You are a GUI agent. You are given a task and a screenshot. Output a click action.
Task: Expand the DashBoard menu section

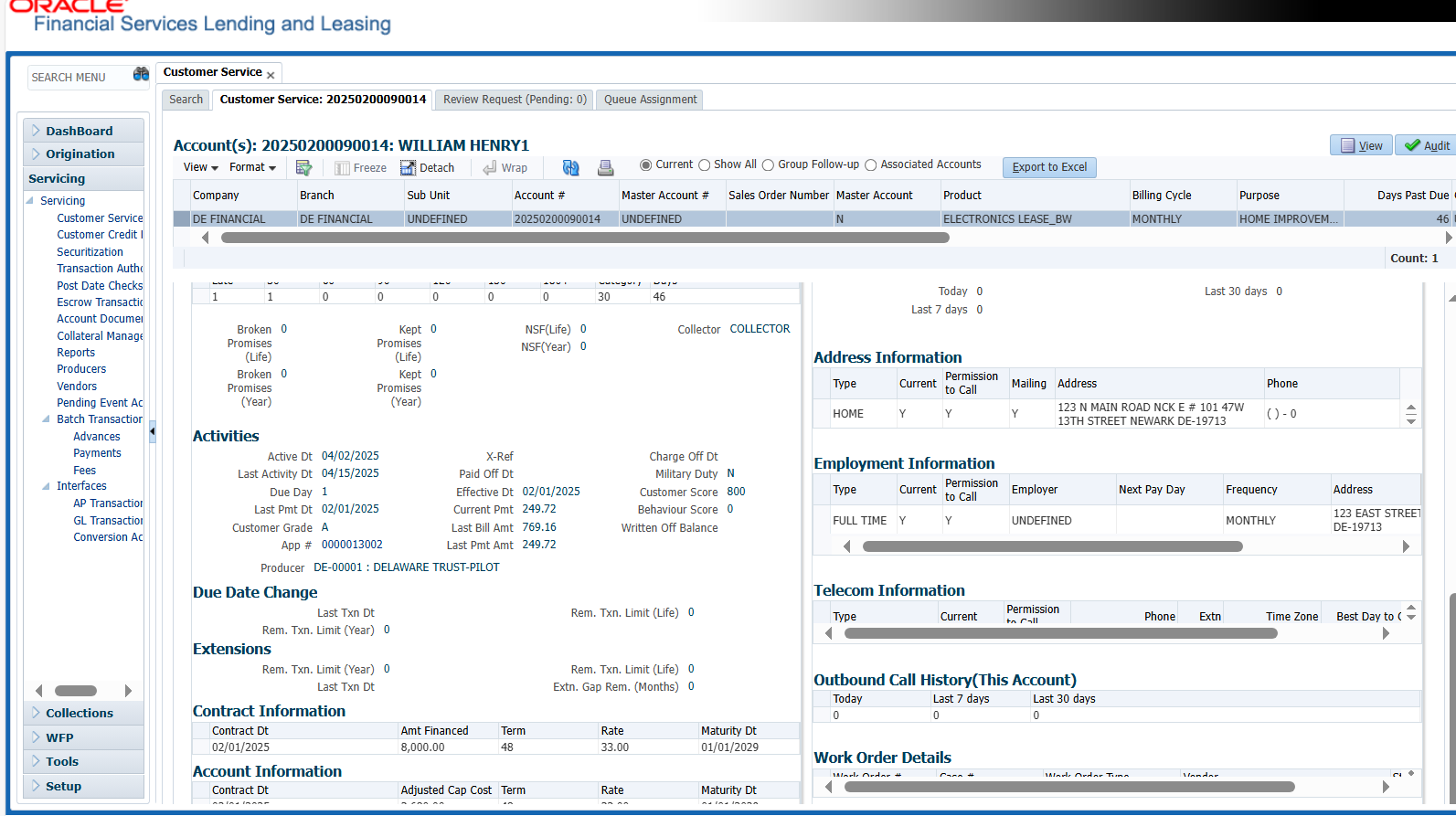click(x=36, y=131)
